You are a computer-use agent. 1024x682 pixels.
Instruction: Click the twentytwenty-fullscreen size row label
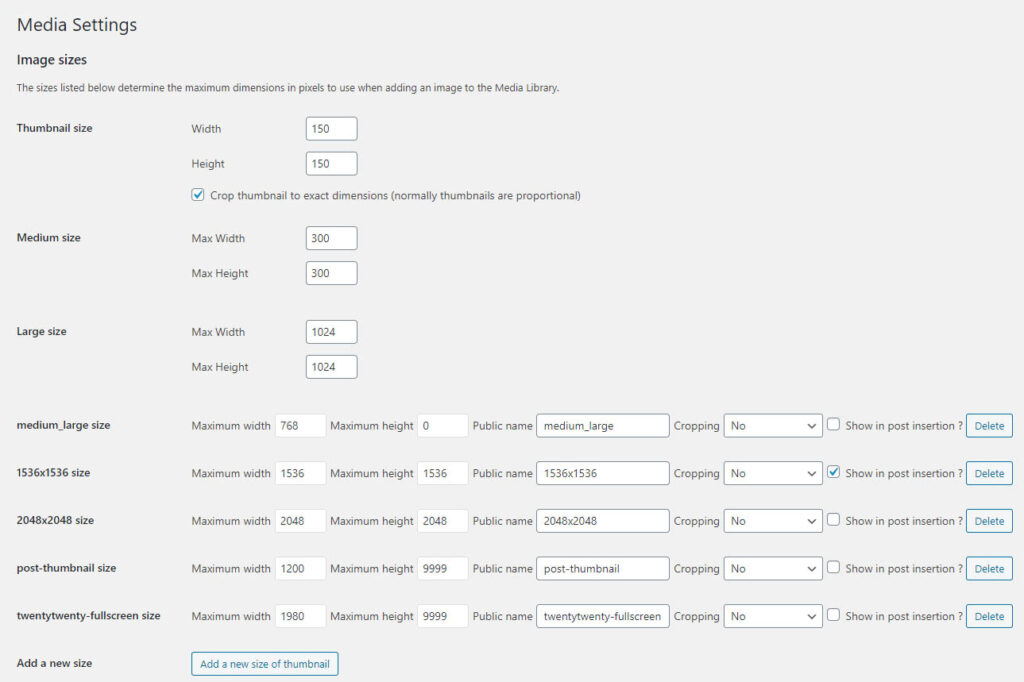88,615
